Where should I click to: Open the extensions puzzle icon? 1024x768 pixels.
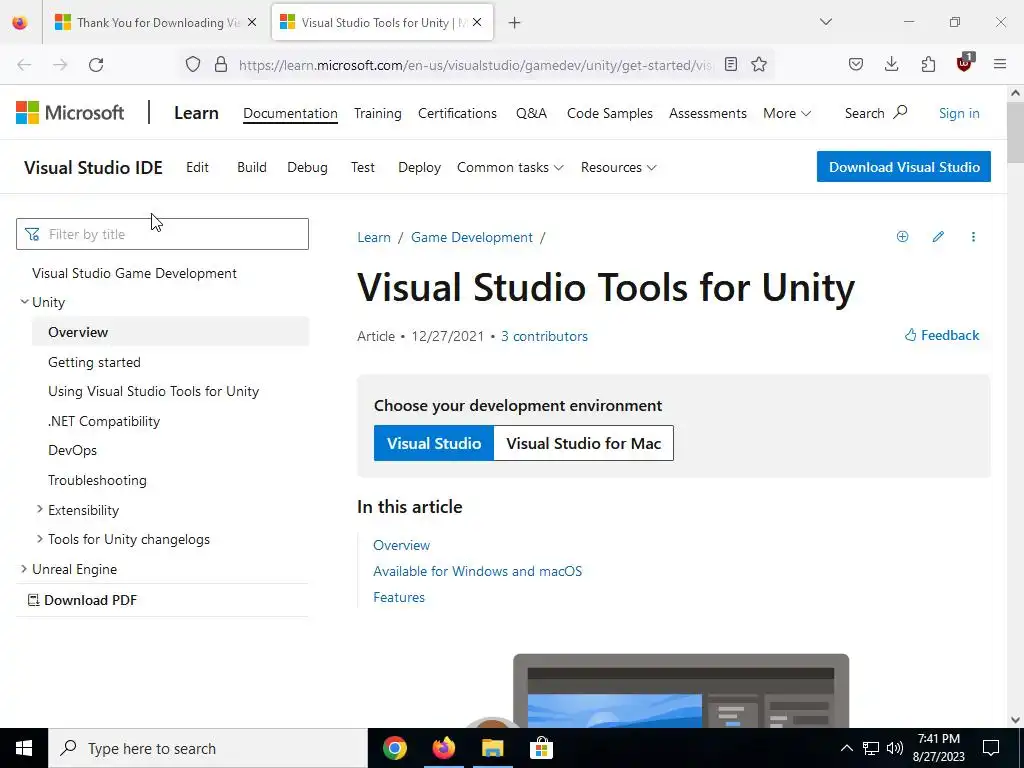click(x=928, y=64)
